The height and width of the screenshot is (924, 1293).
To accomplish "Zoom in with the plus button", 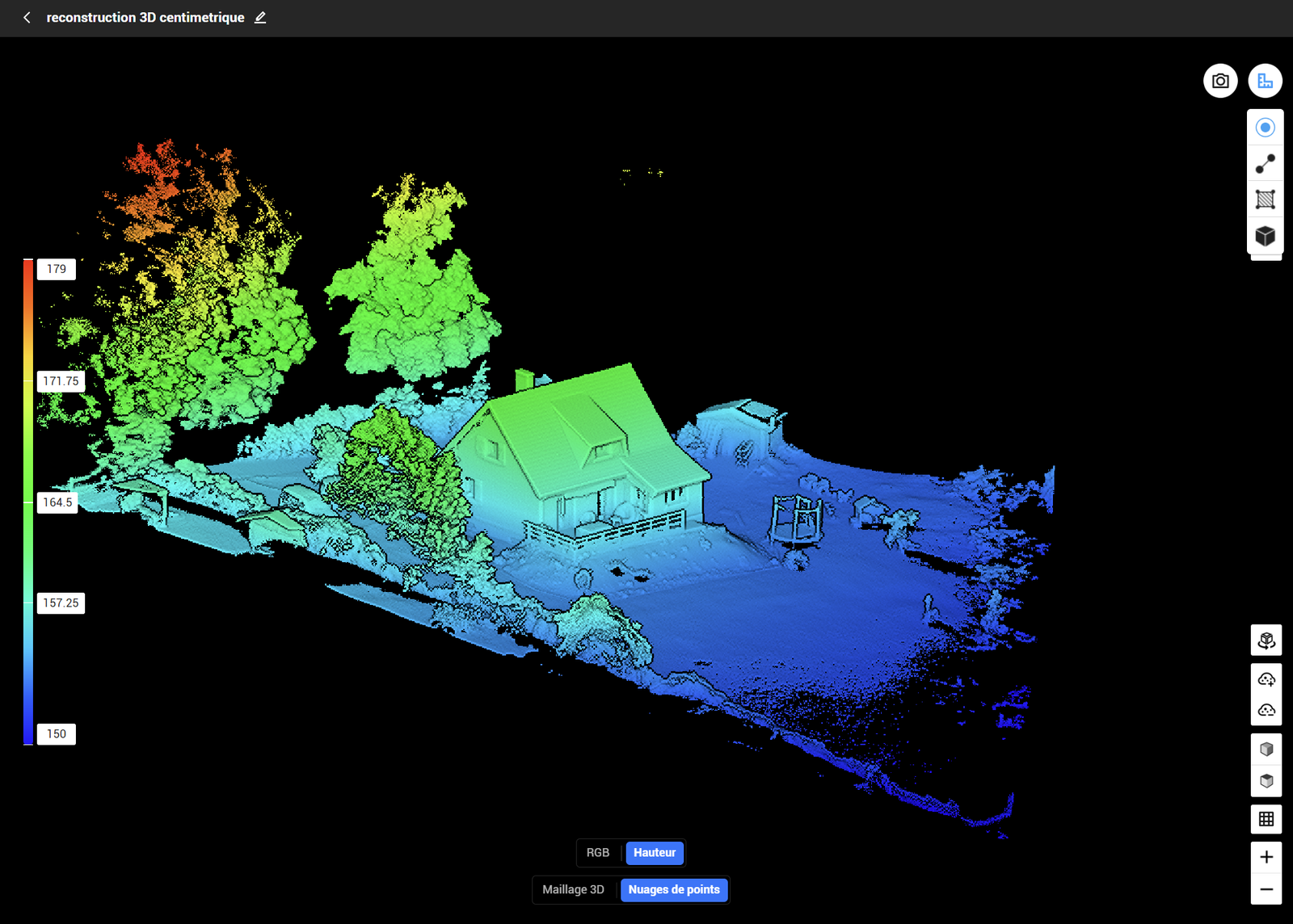I will click(1266, 857).
